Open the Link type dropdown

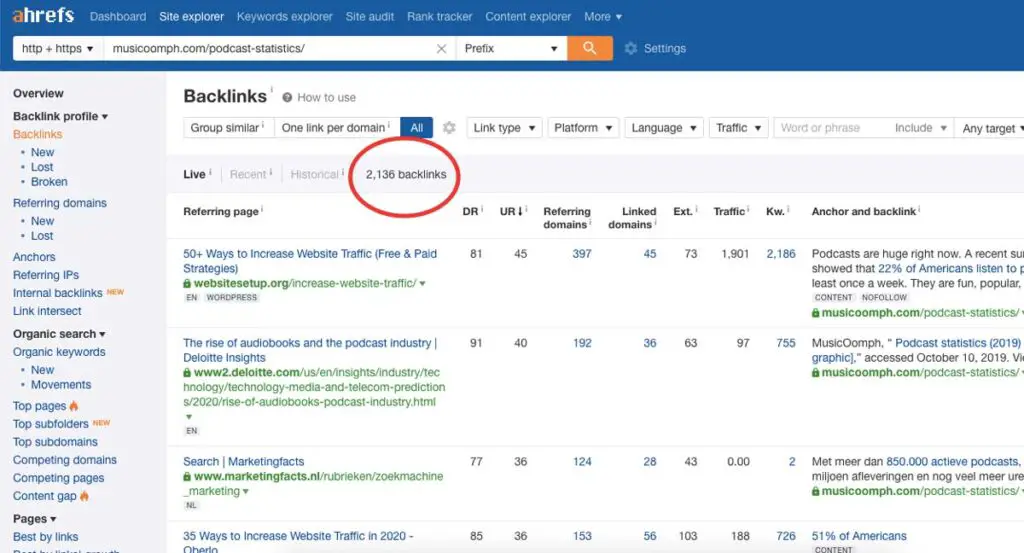[504, 128]
